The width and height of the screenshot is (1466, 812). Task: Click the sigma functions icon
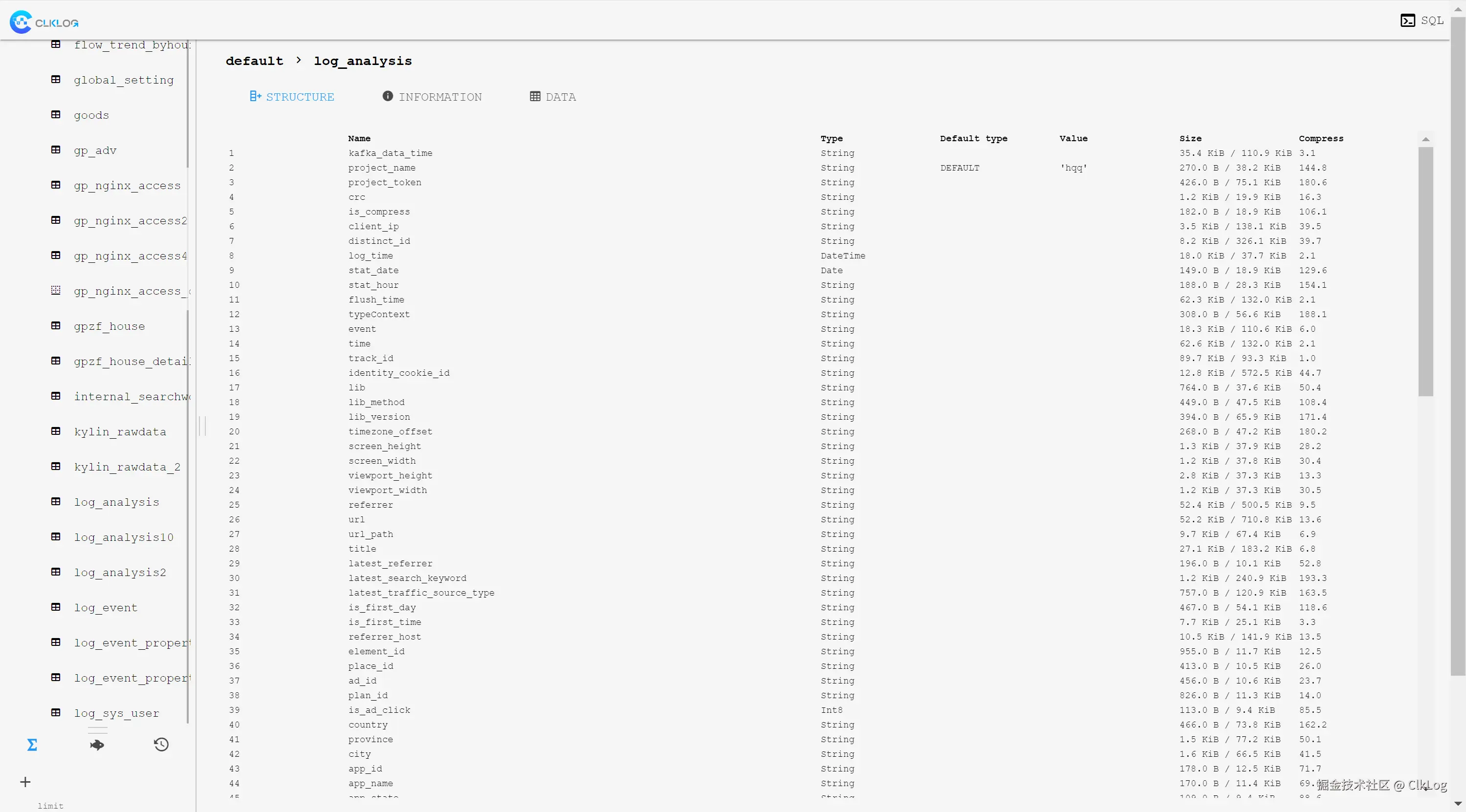click(32, 745)
